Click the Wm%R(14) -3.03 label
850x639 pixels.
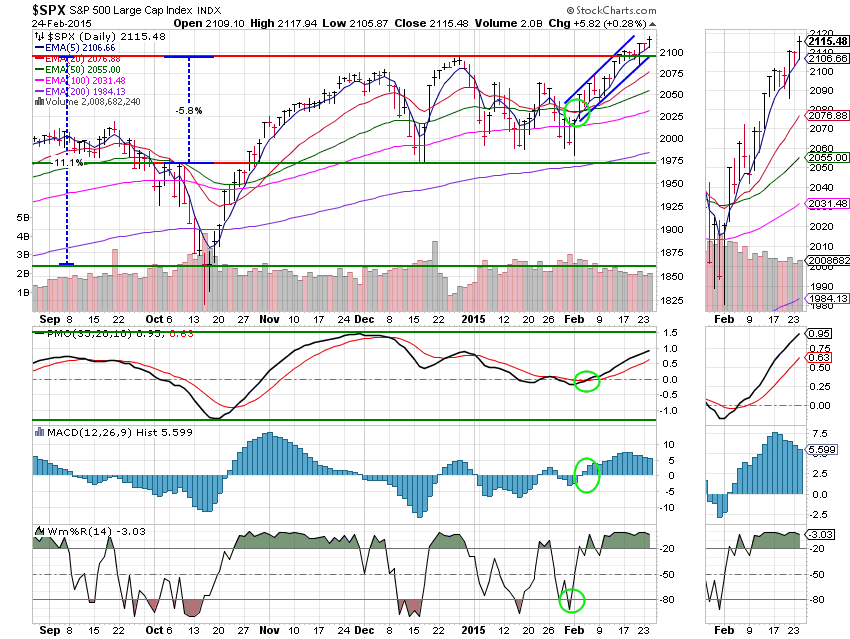point(96,531)
